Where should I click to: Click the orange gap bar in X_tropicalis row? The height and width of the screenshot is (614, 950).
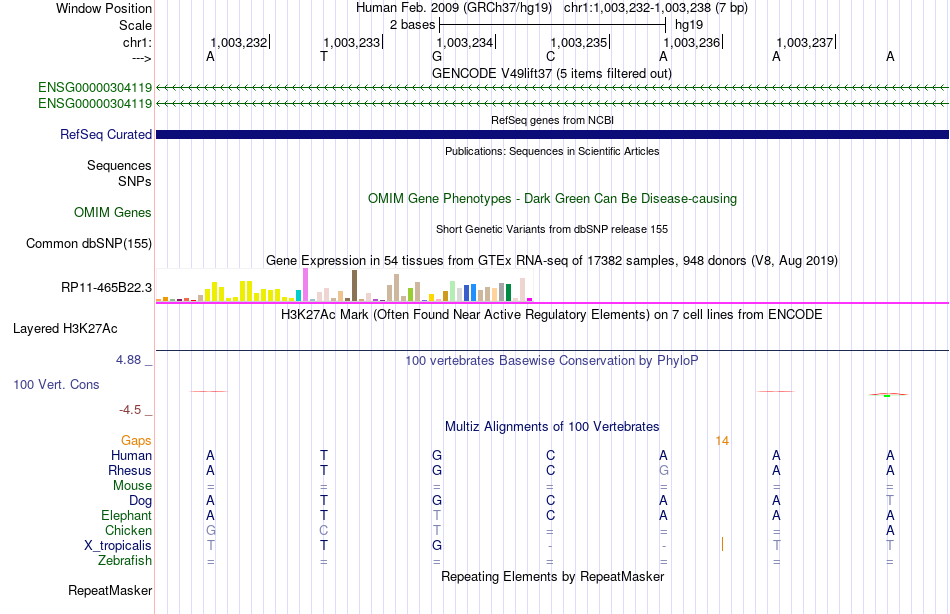click(722, 544)
